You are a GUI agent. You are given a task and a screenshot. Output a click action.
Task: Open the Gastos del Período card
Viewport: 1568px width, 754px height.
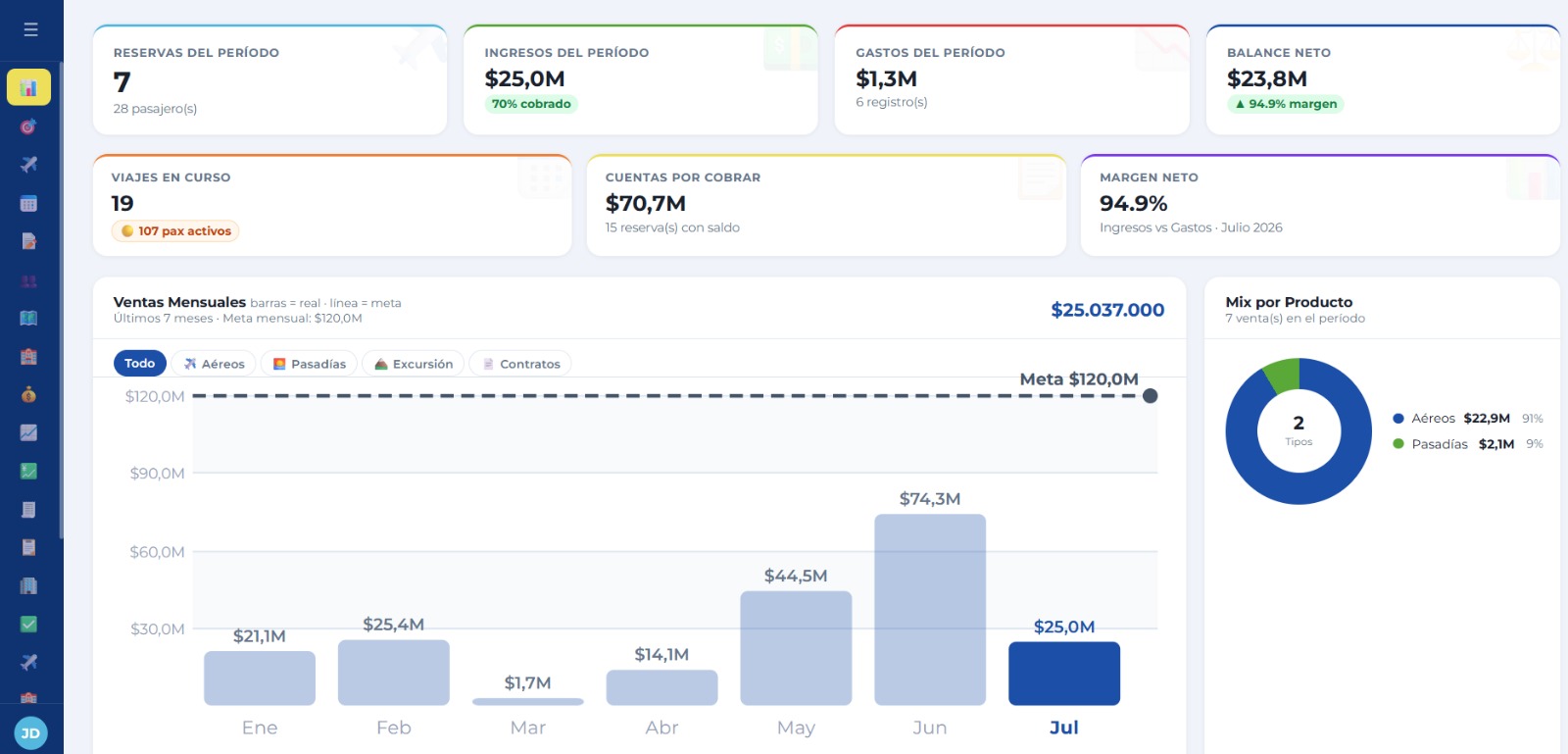(x=1012, y=79)
